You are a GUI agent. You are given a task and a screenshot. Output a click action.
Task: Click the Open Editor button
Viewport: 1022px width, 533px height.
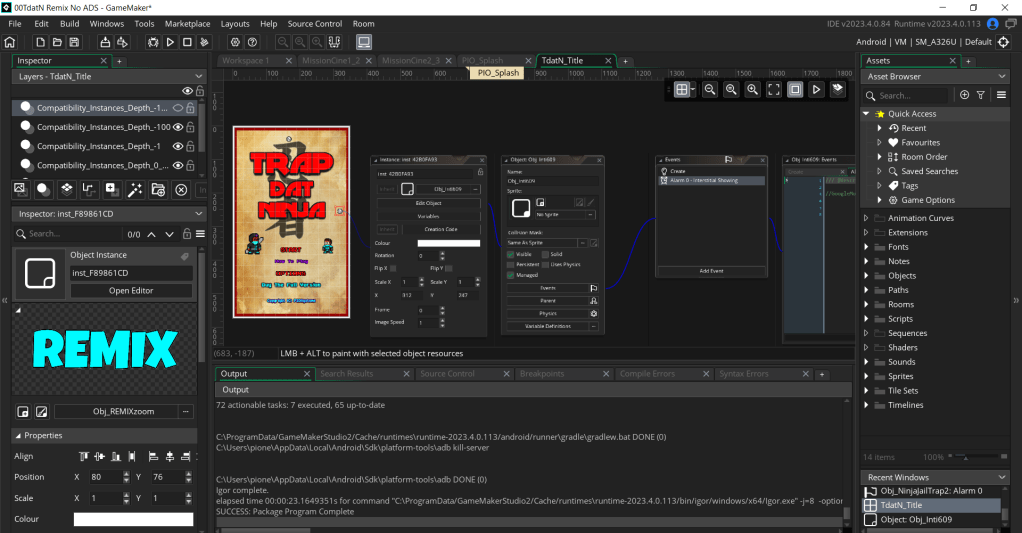click(131, 291)
